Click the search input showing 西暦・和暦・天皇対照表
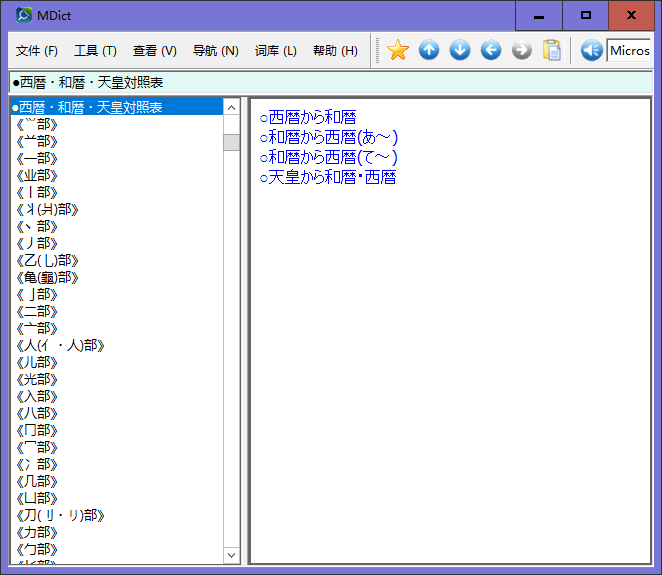This screenshot has width=662, height=575. (330, 82)
